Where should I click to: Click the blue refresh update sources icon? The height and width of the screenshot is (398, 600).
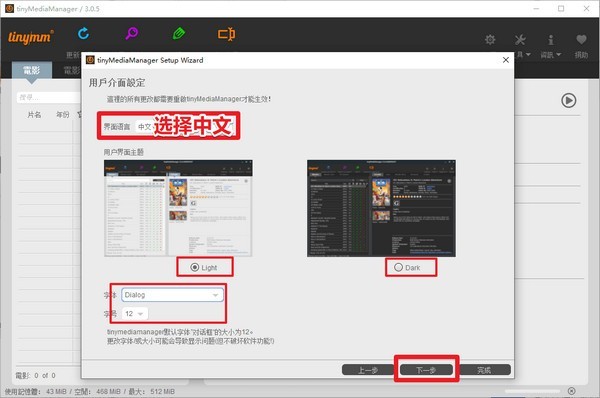pyautogui.click(x=83, y=34)
